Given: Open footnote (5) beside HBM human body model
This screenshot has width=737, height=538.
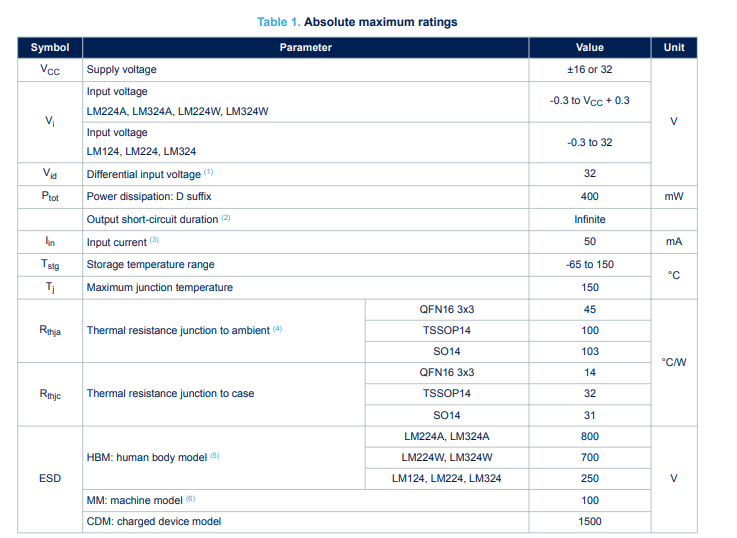Looking at the screenshot, I should point(215,456).
